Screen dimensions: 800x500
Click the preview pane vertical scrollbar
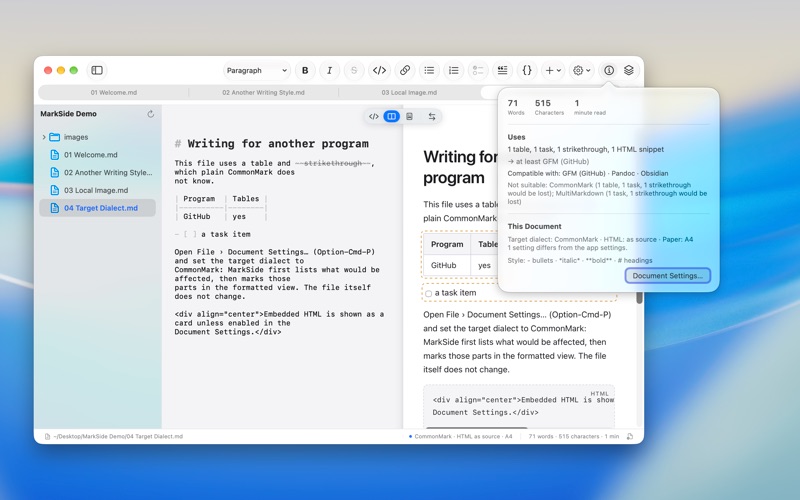point(639,297)
